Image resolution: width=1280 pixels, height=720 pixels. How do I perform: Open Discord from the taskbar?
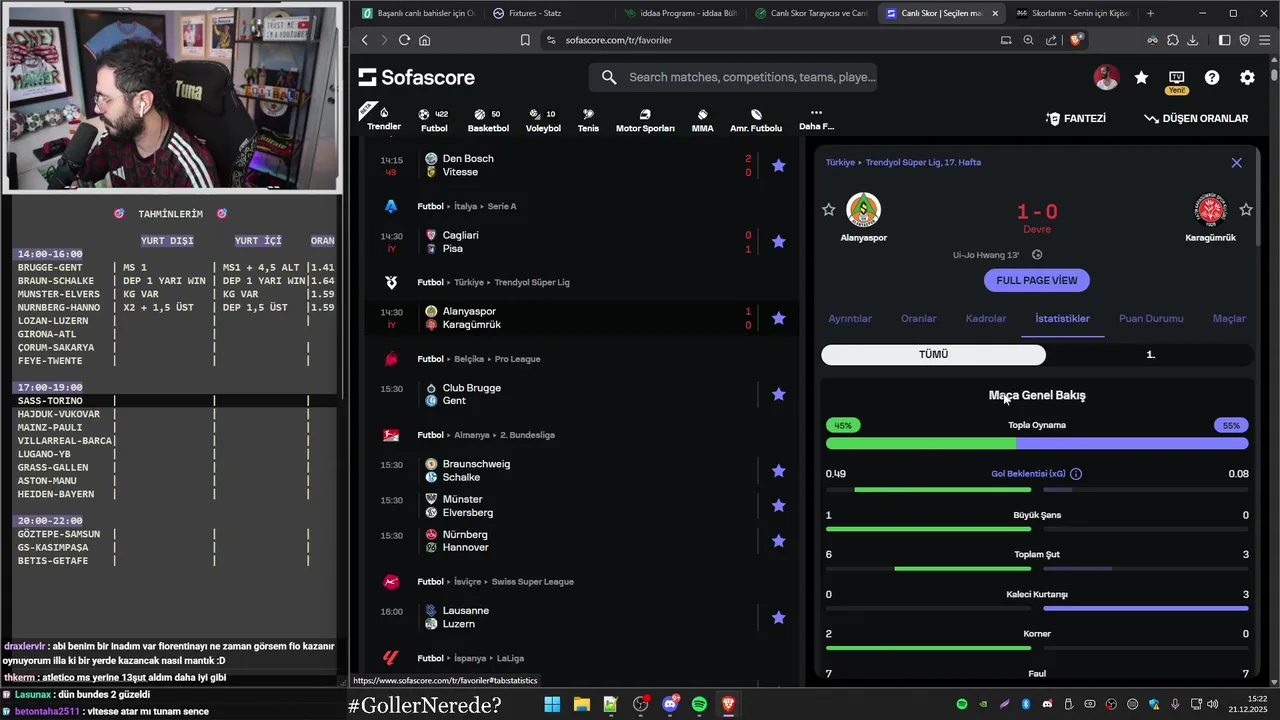coord(670,705)
